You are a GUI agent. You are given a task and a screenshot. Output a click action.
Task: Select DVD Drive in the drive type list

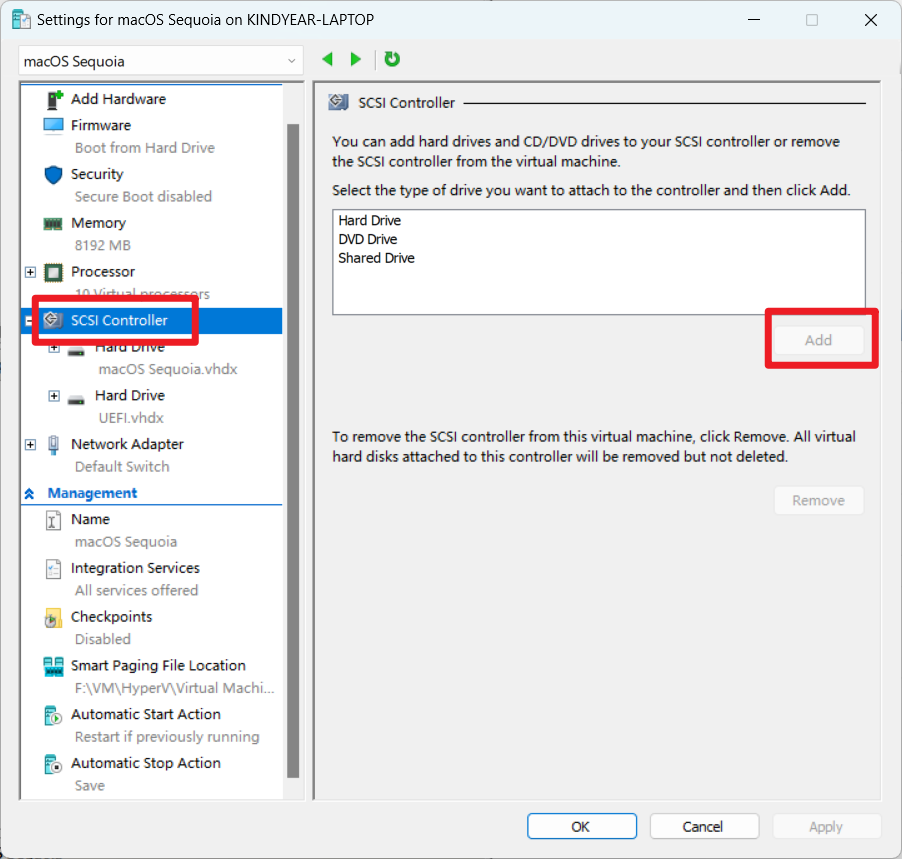[x=368, y=239]
